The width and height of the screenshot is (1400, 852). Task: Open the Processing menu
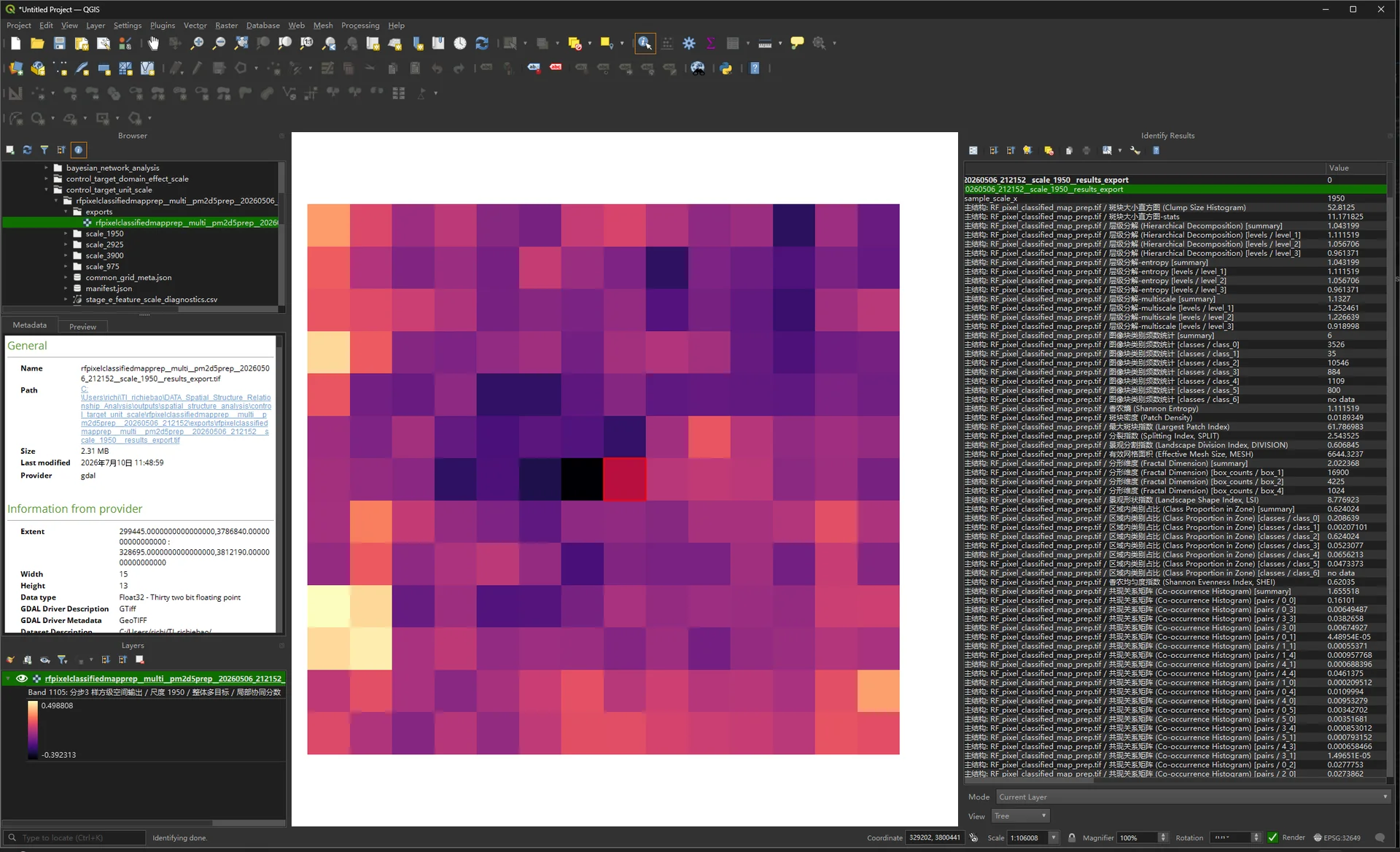click(x=360, y=26)
